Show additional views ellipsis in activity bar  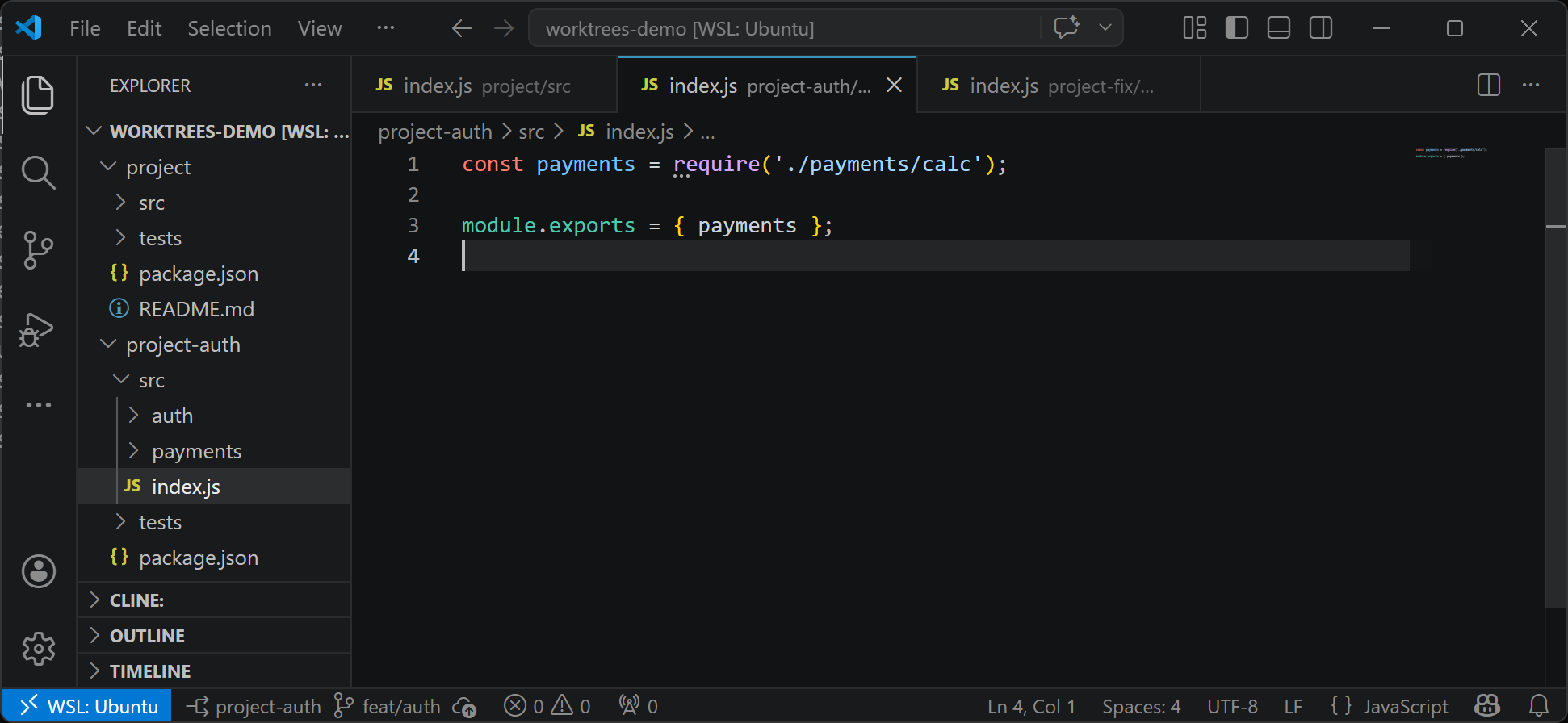click(38, 405)
